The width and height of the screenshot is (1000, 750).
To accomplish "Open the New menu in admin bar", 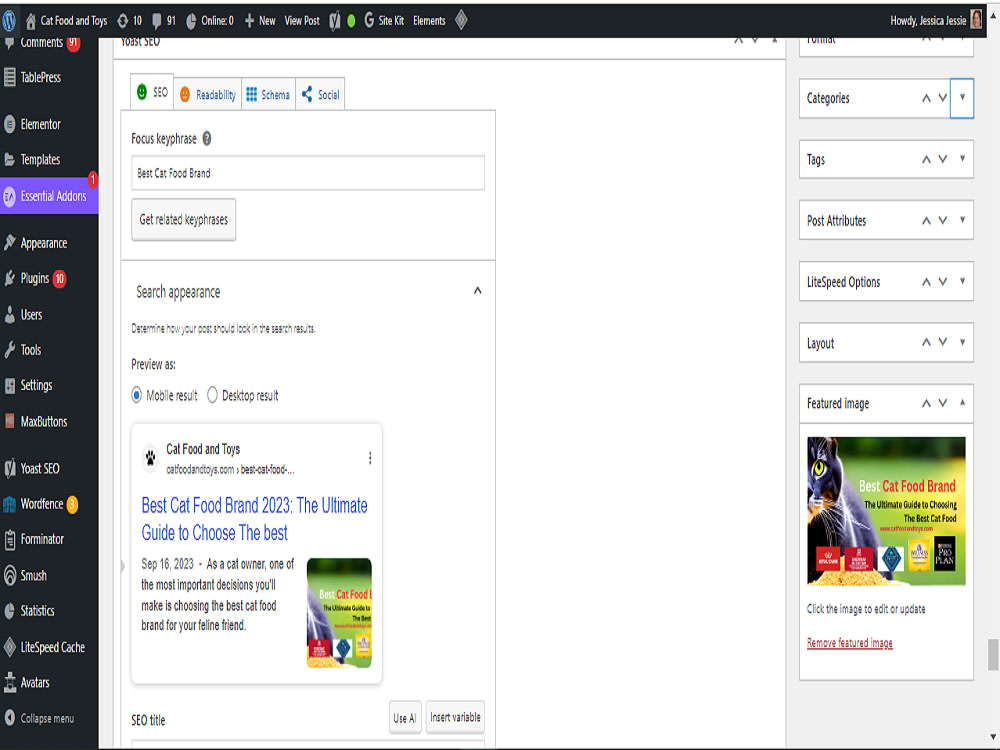I will 260,21.
